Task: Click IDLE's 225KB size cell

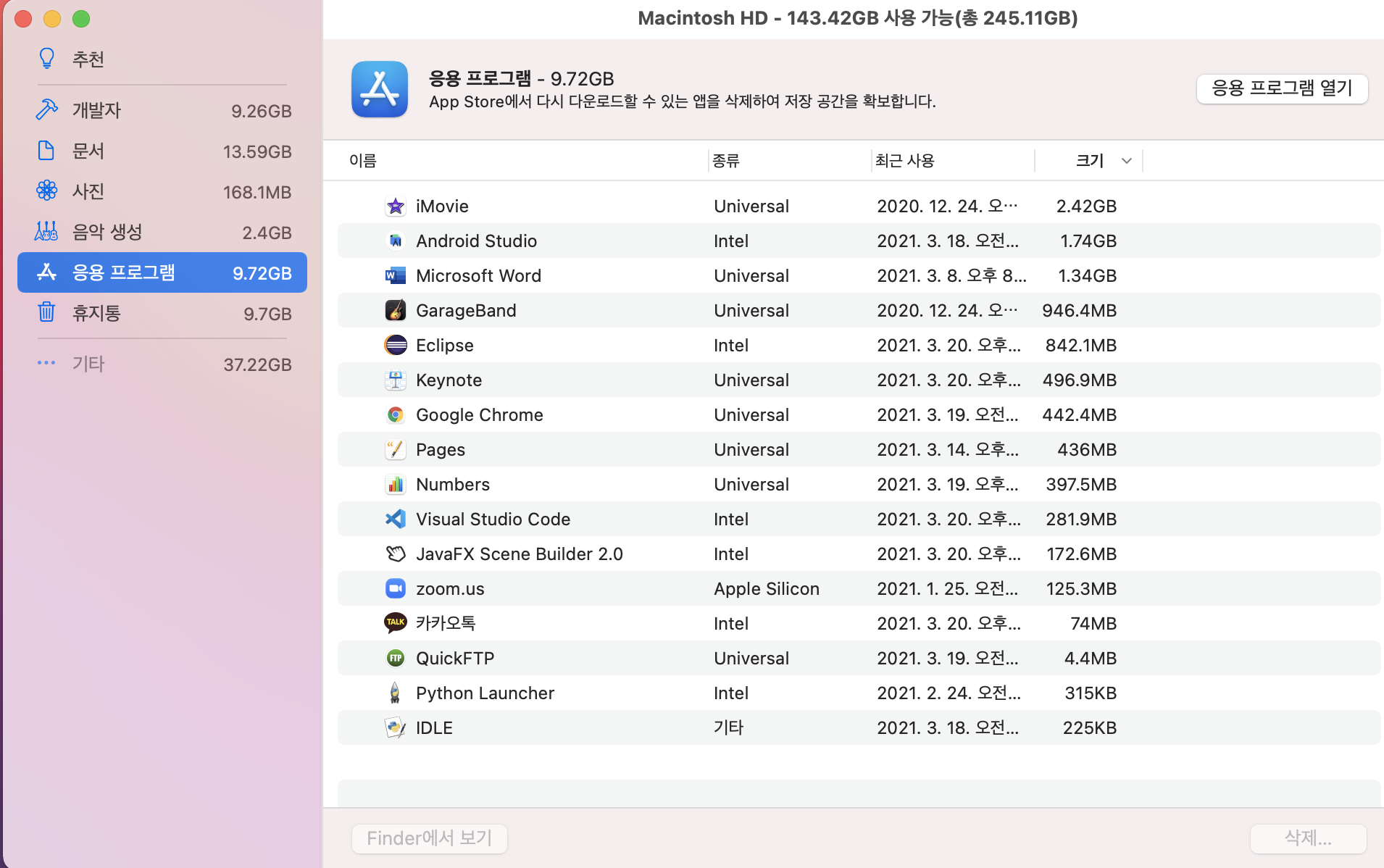Action: coord(1090,728)
